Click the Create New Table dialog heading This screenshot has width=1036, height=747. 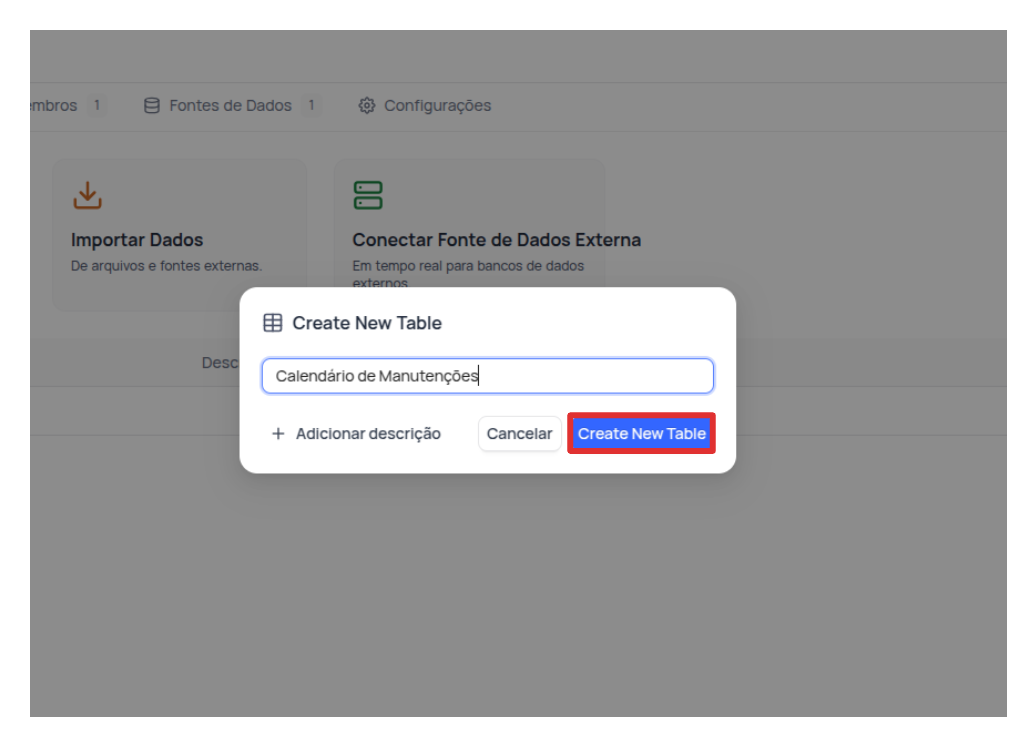[367, 323]
